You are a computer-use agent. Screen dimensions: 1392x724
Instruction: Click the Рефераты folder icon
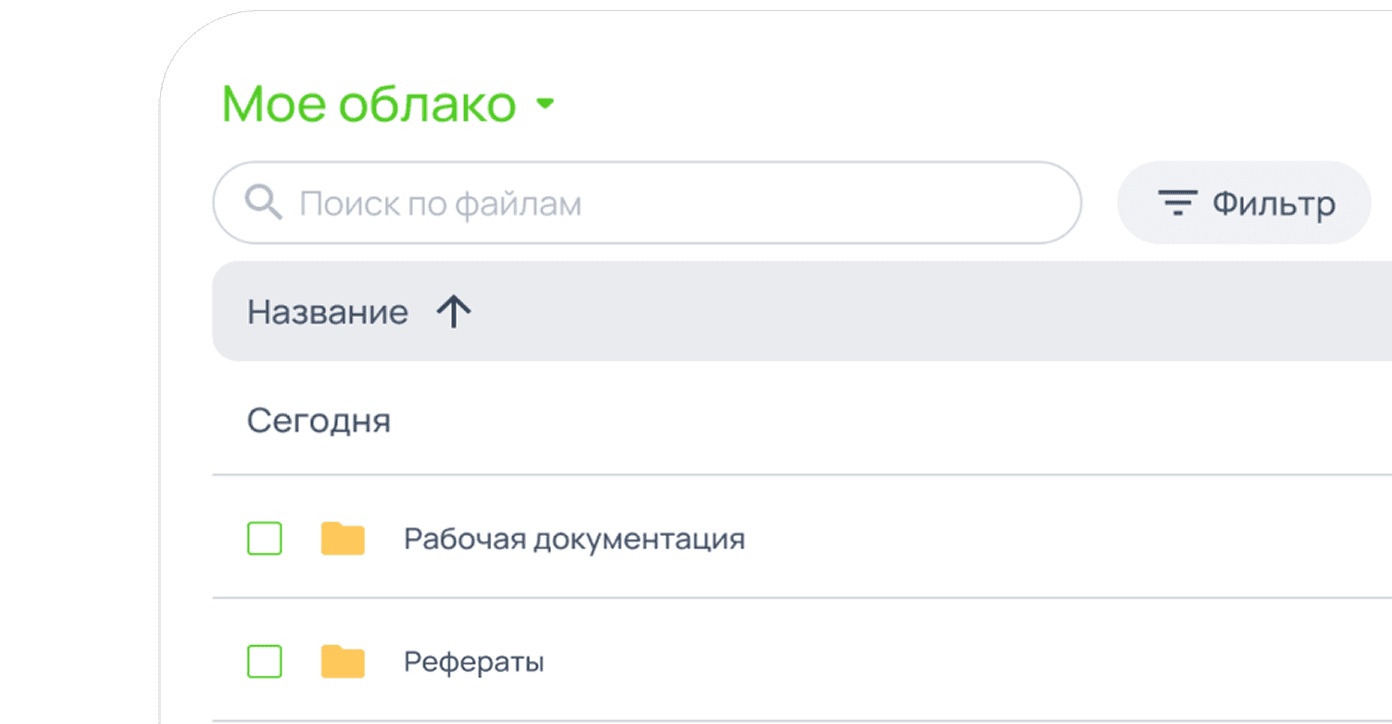343,661
